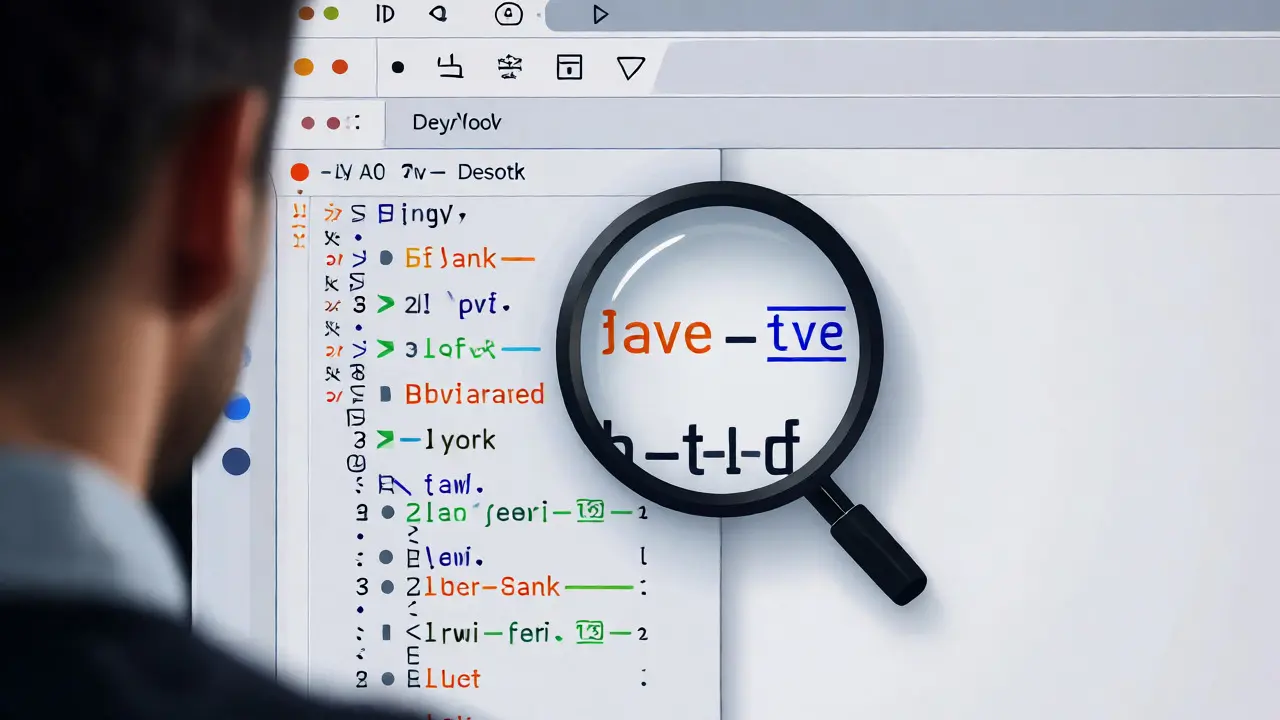Click the red dot before -LY A0

(299, 172)
